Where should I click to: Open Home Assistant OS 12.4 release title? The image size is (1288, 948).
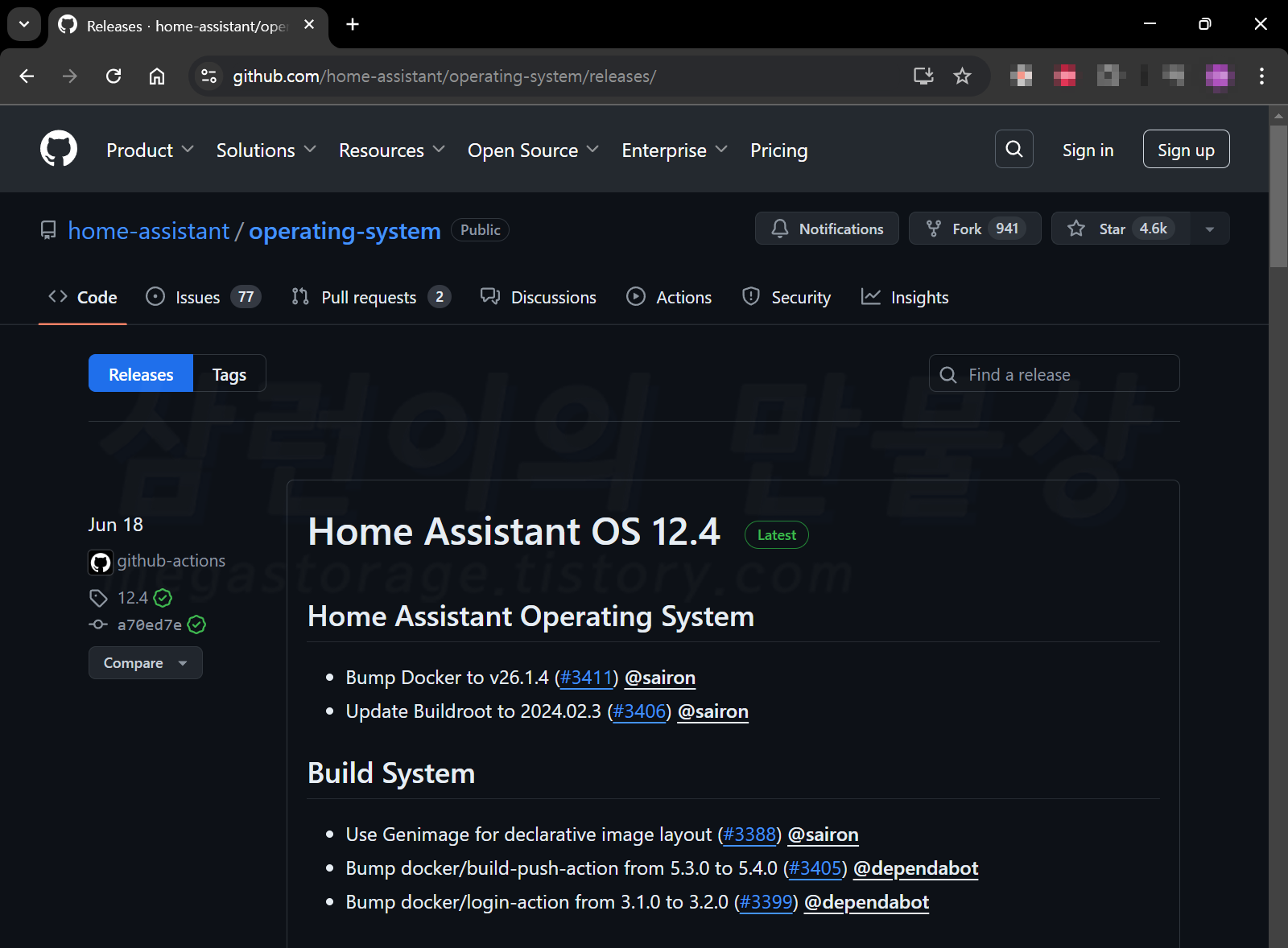coord(514,532)
